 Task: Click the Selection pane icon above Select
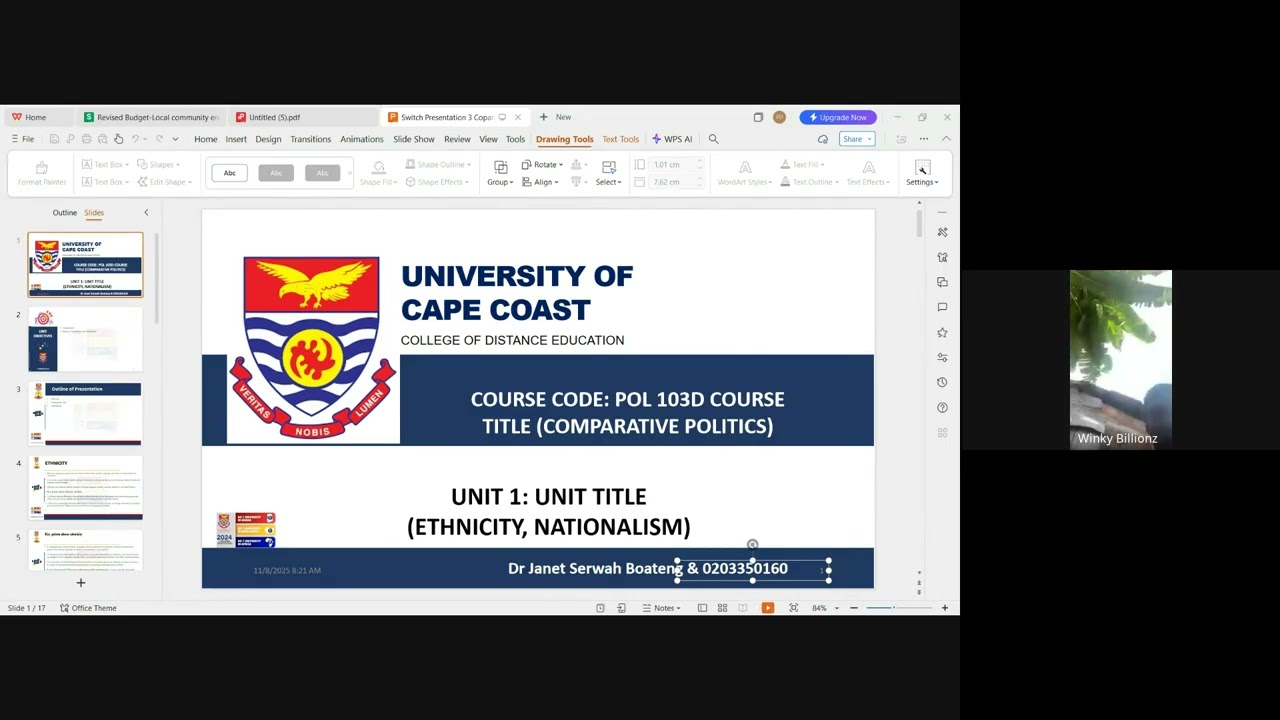(608, 165)
